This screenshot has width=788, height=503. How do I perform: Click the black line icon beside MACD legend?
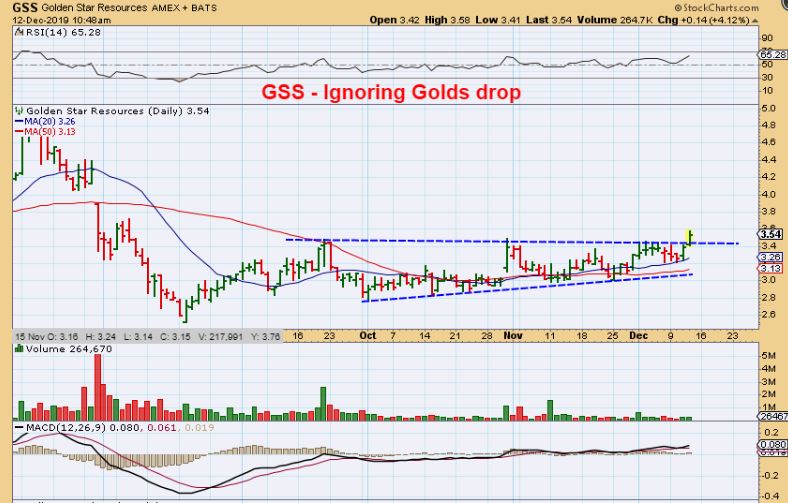(20, 428)
